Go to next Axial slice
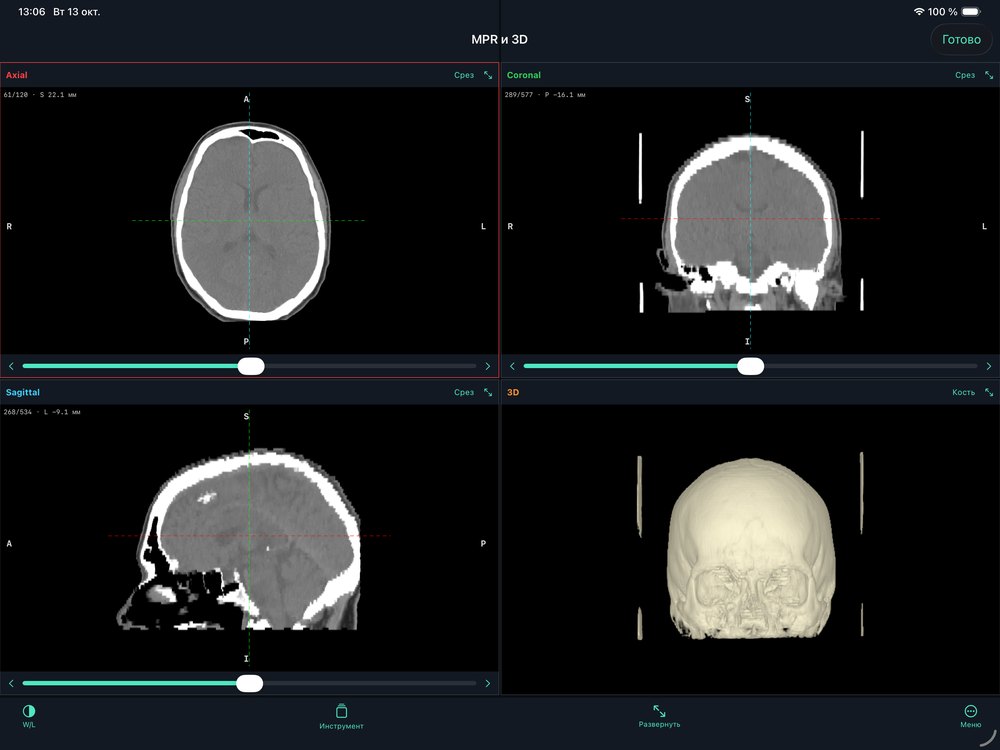The height and width of the screenshot is (750, 1000). [x=488, y=366]
